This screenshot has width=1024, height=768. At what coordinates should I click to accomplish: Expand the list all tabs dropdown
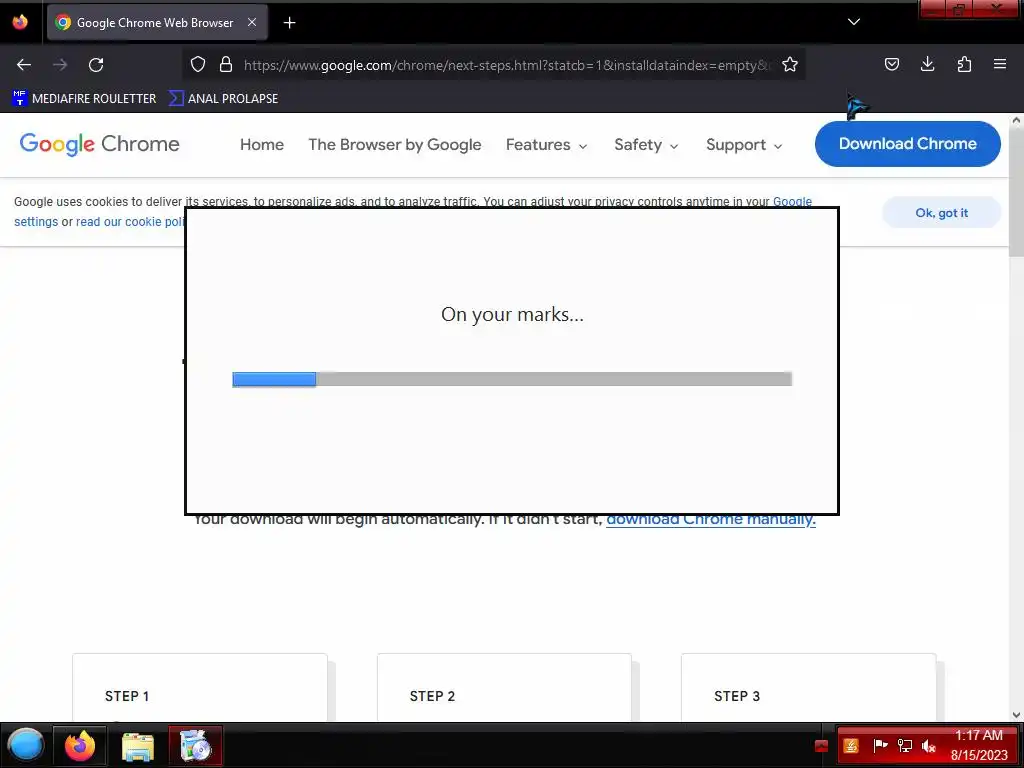click(854, 22)
